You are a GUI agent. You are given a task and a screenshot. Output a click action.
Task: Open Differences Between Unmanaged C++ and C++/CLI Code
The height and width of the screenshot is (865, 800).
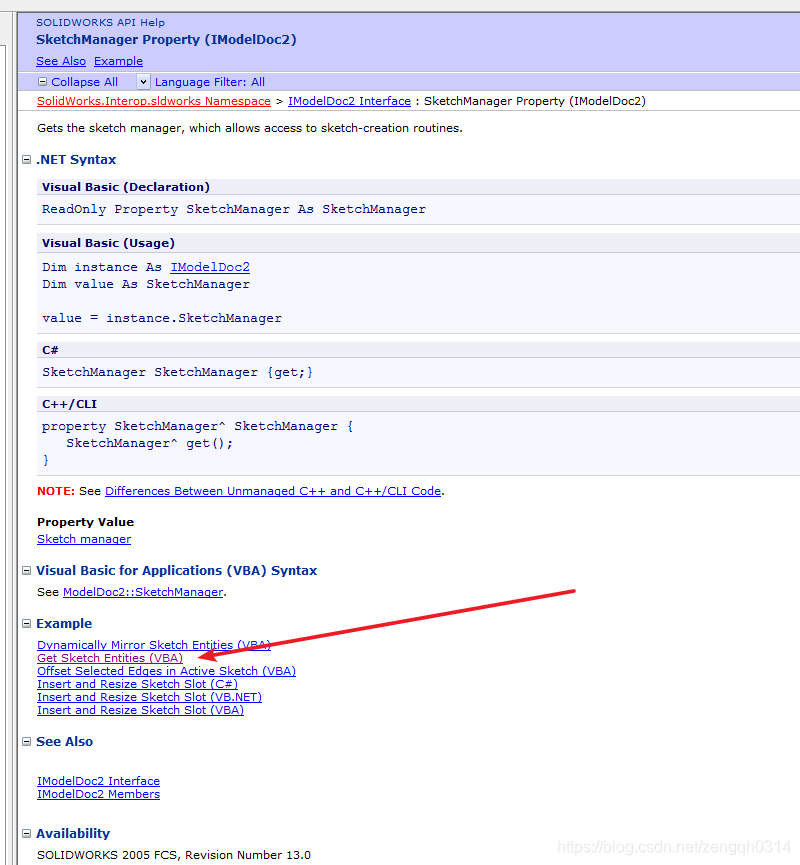pos(273,491)
